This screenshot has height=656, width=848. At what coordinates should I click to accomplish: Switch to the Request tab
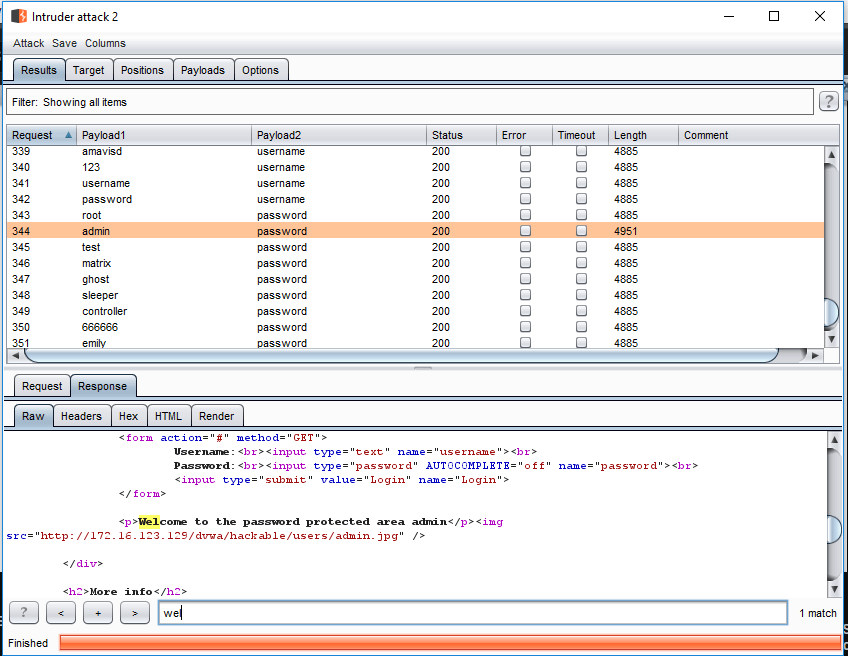(42, 386)
